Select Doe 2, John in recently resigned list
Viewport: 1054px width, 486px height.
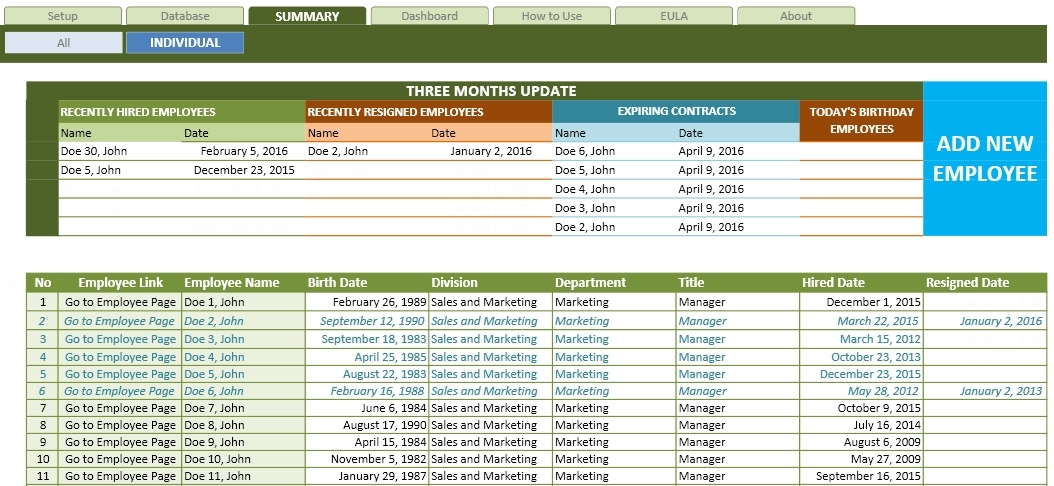(x=338, y=151)
